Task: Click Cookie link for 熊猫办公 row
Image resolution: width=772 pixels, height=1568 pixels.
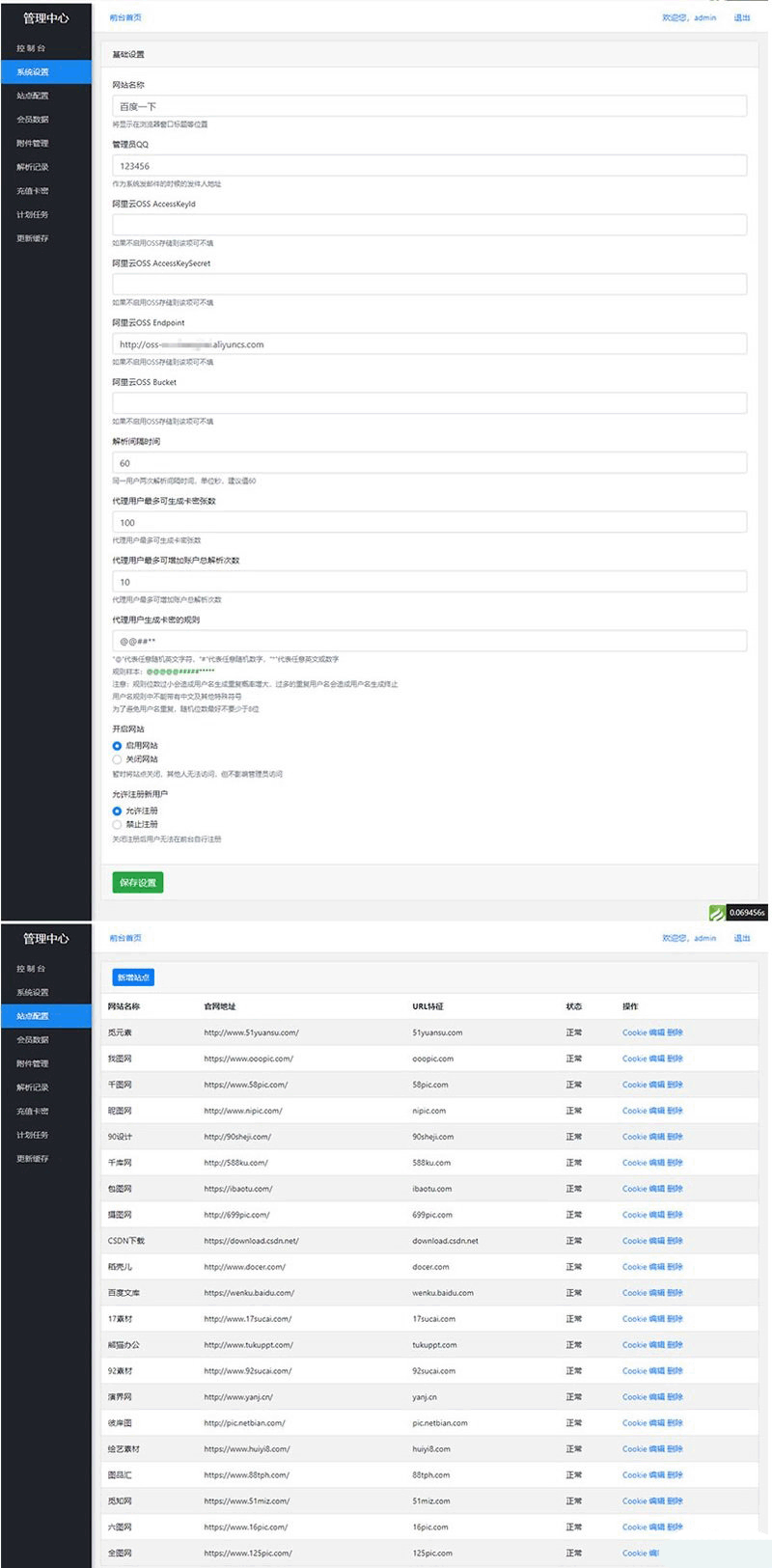Action: point(634,1345)
